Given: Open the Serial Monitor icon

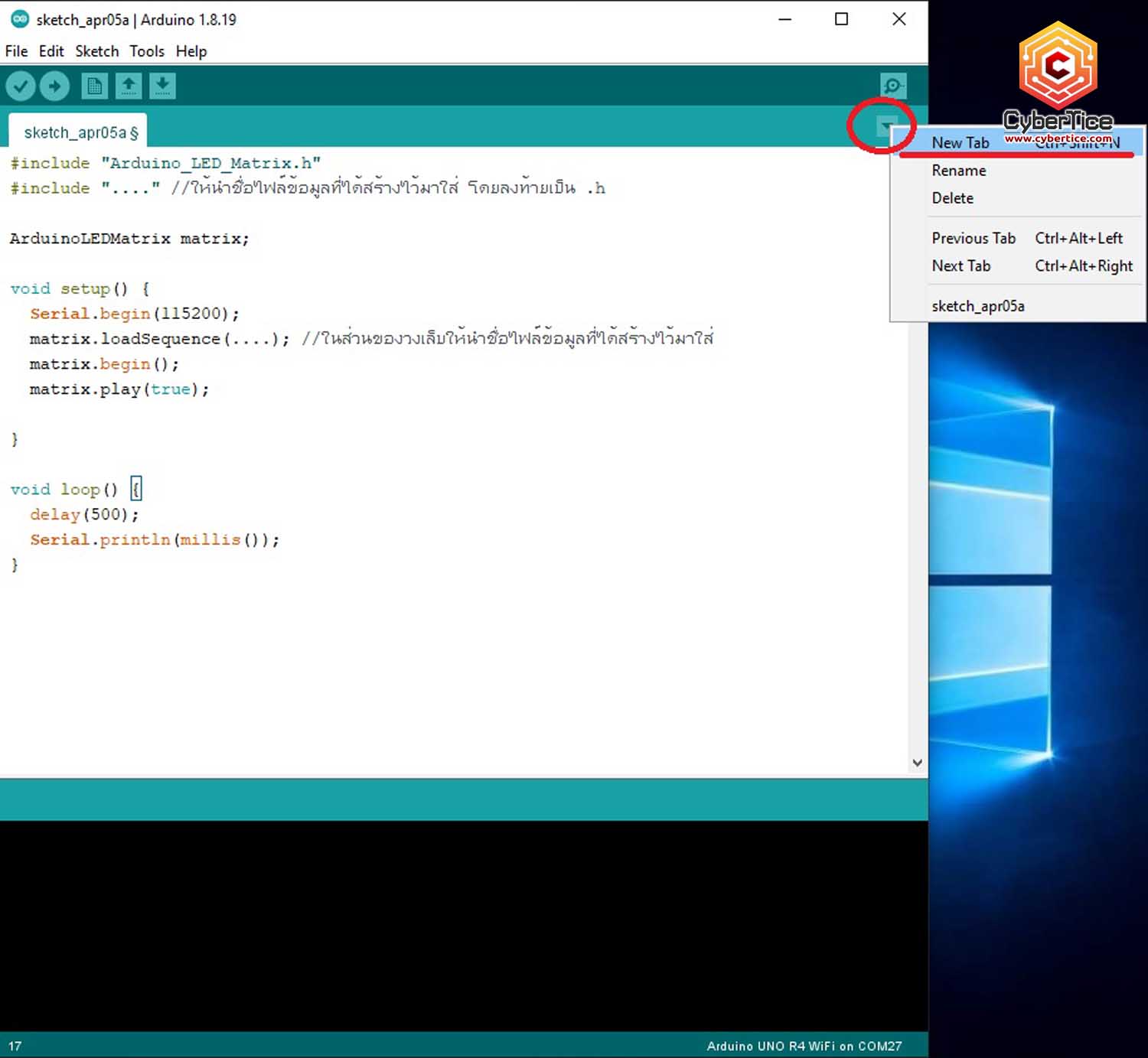Looking at the screenshot, I should click(894, 86).
